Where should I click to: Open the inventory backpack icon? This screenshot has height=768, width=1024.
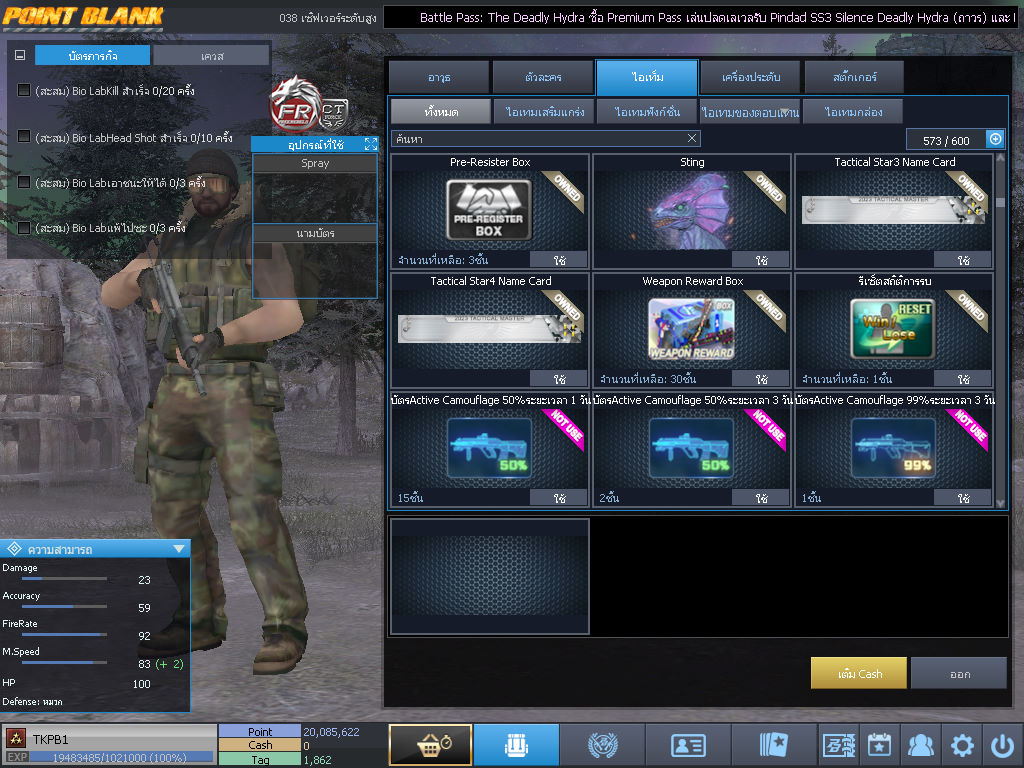[517, 744]
